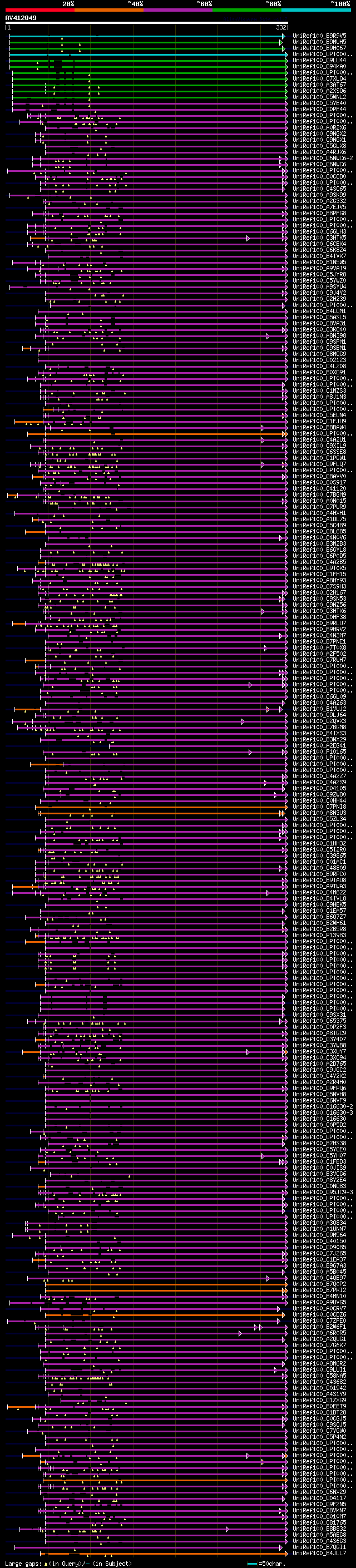
Task: Open hit UniRef100_Q7XLQ4
Action: [x=319, y=78]
